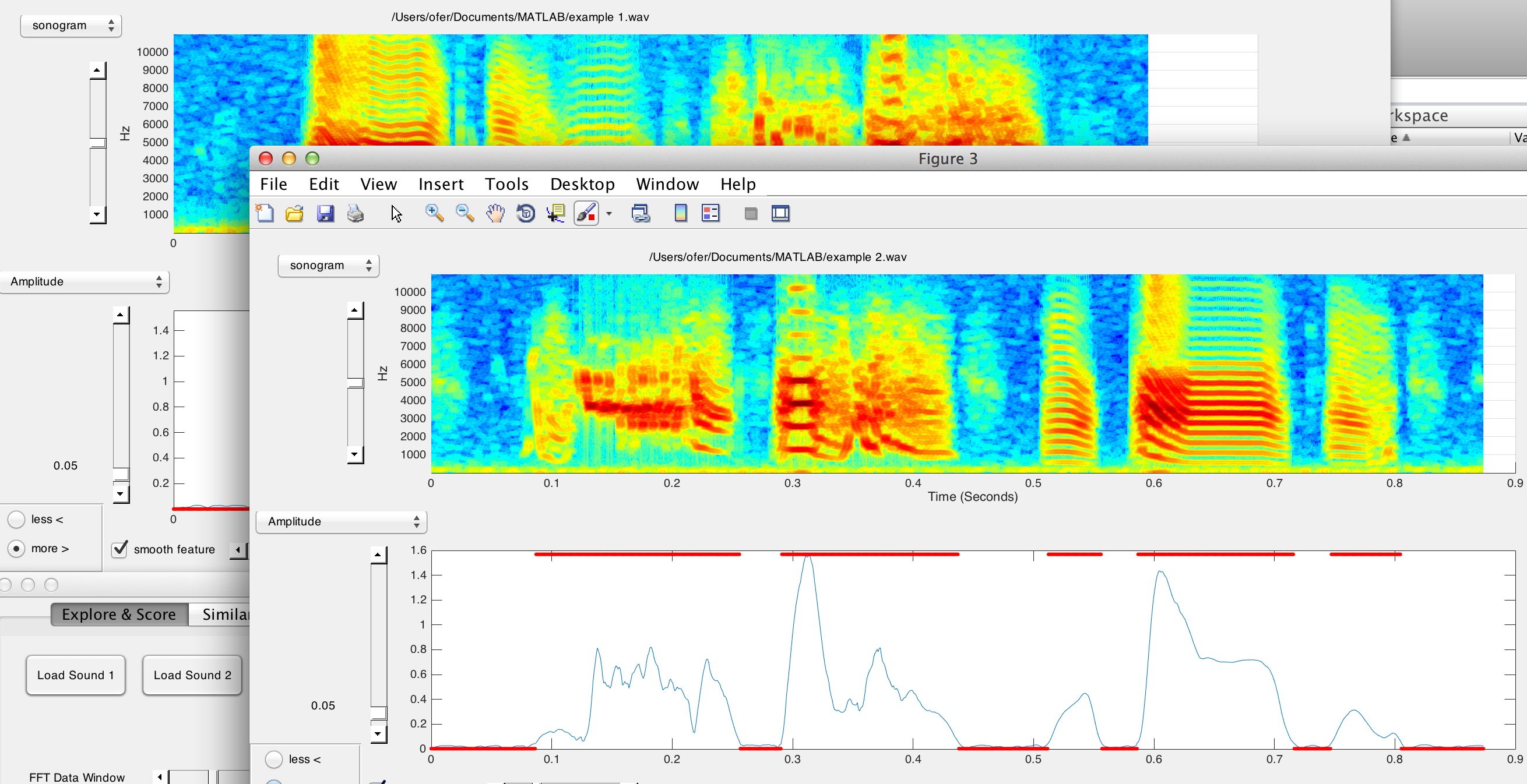Click the Zoom In magnifier tool

click(x=434, y=213)
